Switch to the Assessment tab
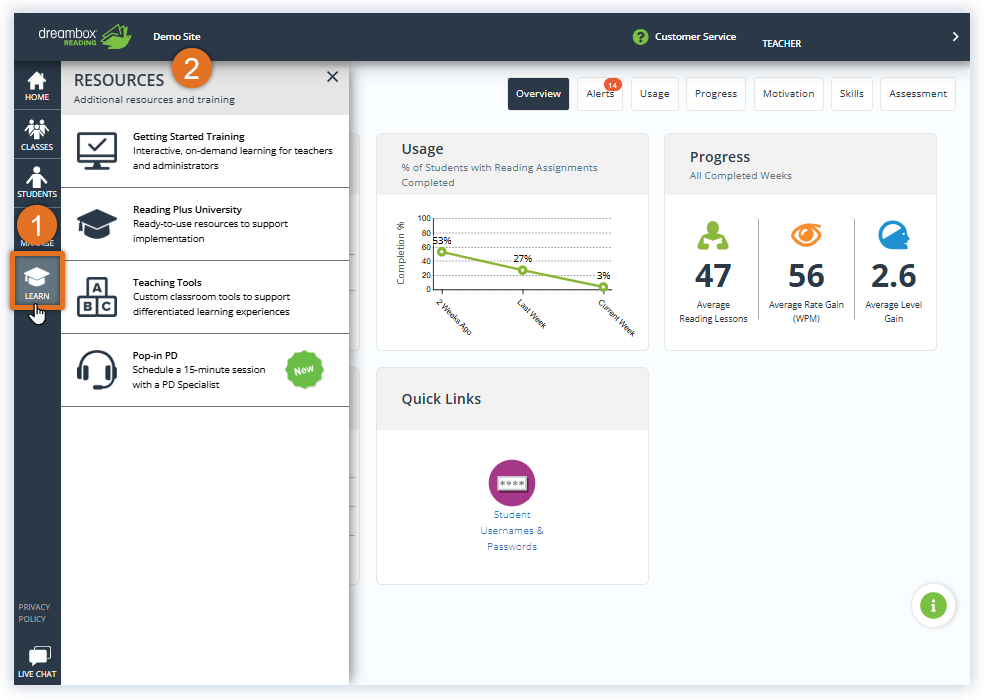Screen dimensions: 984x700 [x=917, y=93]
